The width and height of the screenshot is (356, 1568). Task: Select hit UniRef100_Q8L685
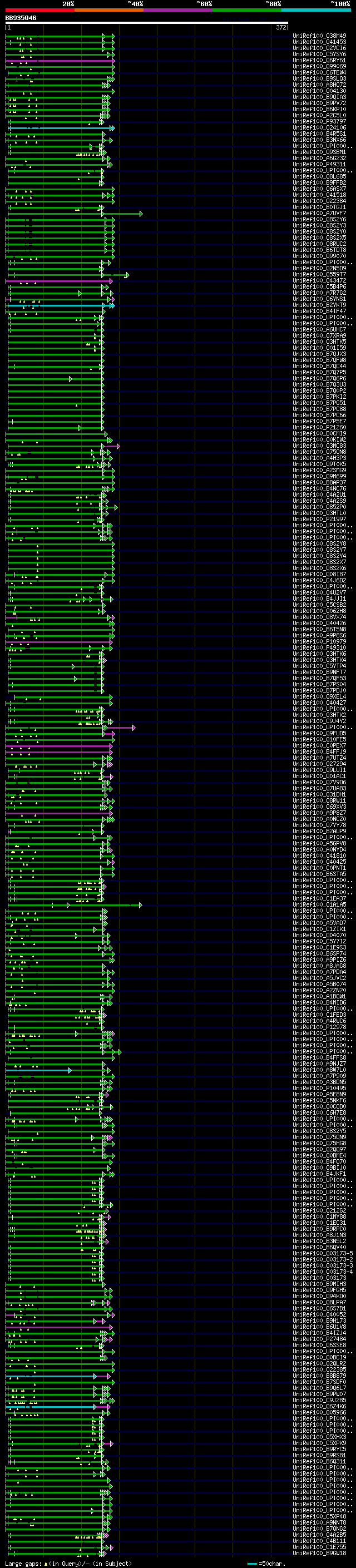[x=319, y=176]
